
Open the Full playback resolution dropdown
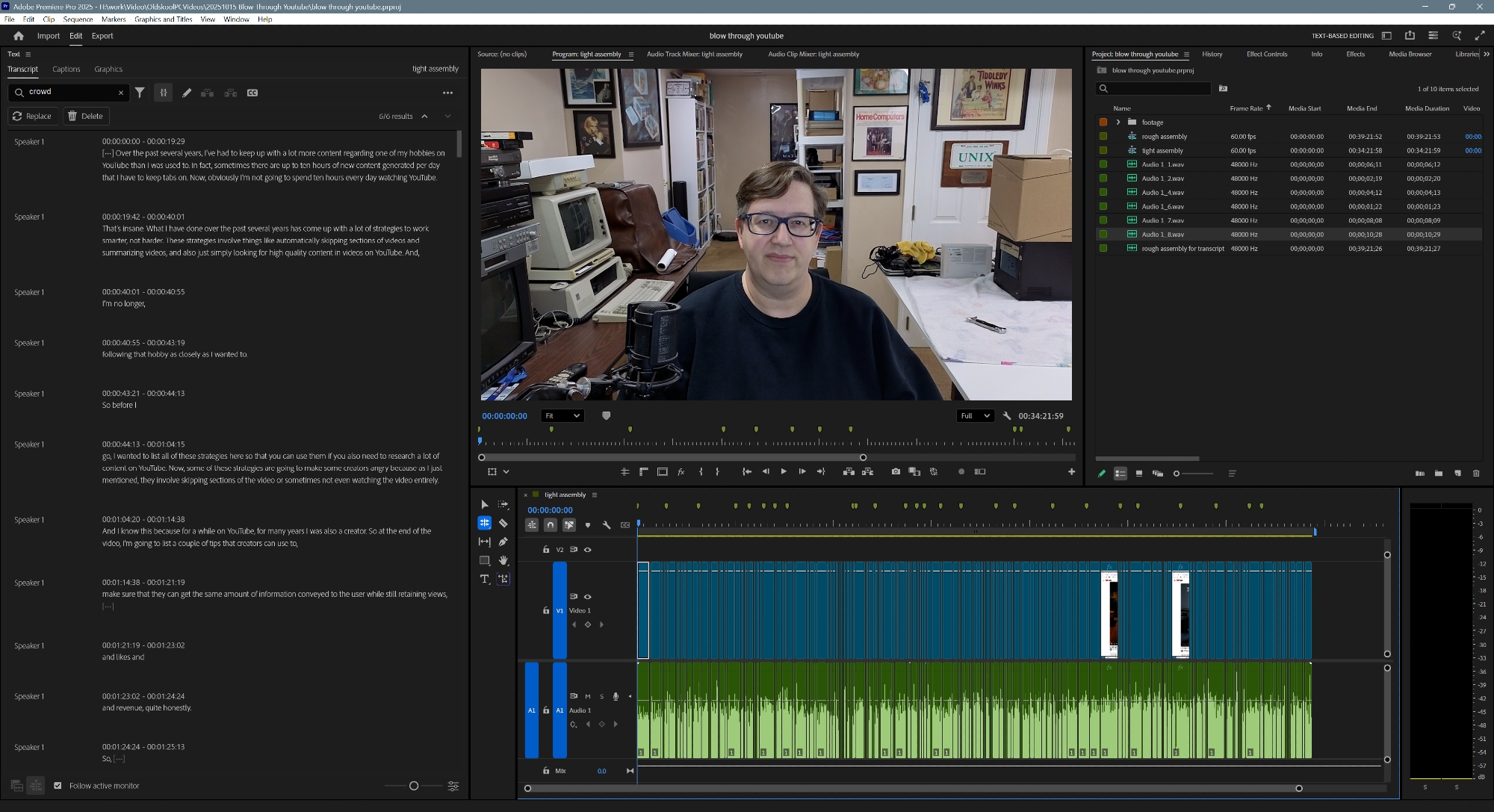(x=975, y=416)
